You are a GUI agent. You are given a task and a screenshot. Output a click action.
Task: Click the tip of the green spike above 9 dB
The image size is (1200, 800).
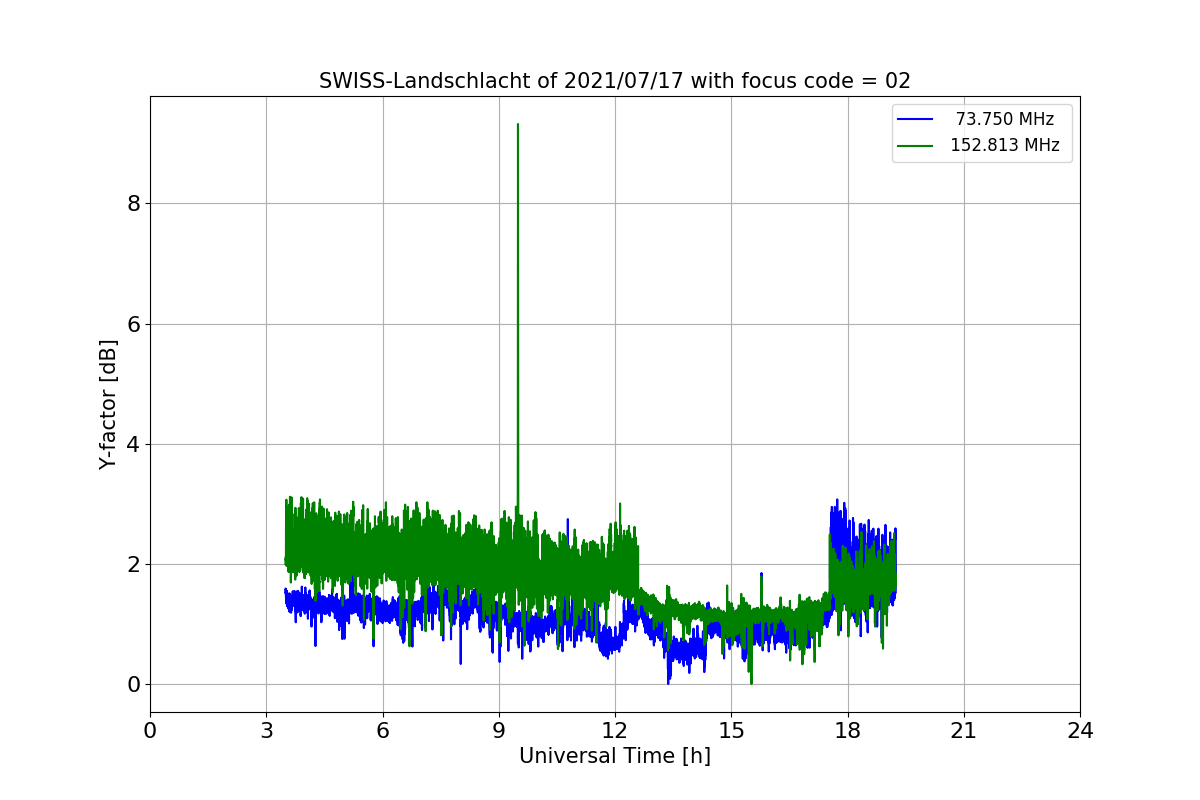(x=517, y=125)
